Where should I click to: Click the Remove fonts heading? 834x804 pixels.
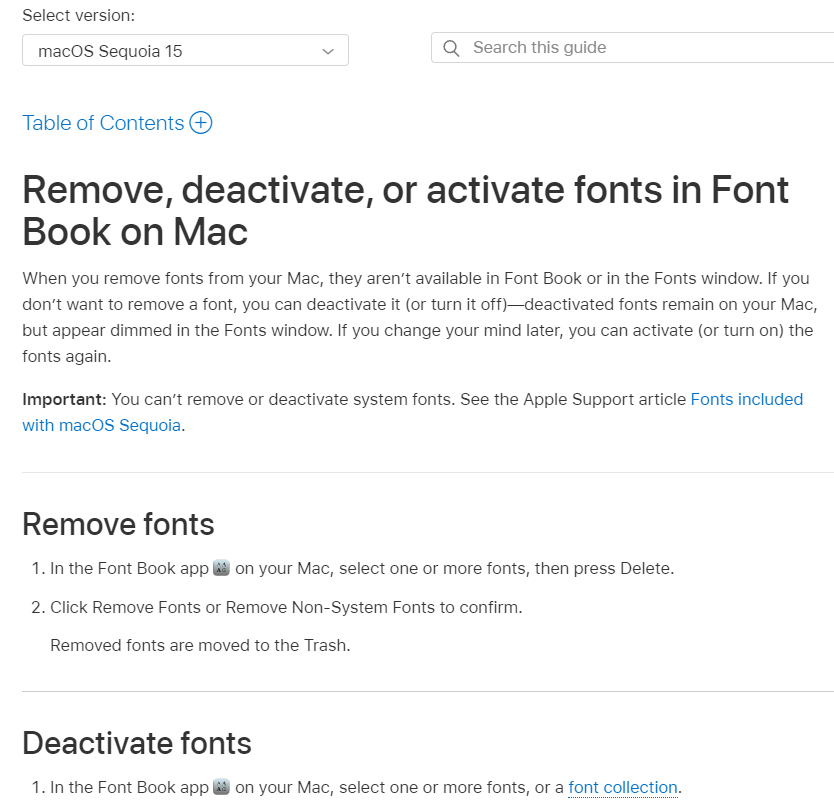tap(118, 524)
